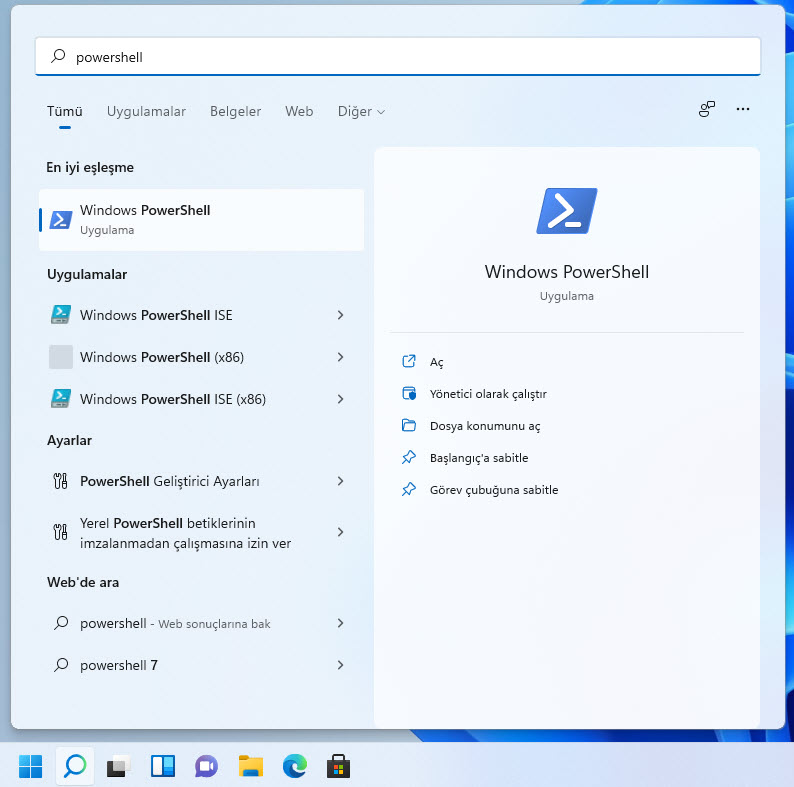Click the magnifier icon beside Web sonuçlarına bak
The height and width of the screenshot is (787, 794).
pyautogui.click(x=61, y=622)
